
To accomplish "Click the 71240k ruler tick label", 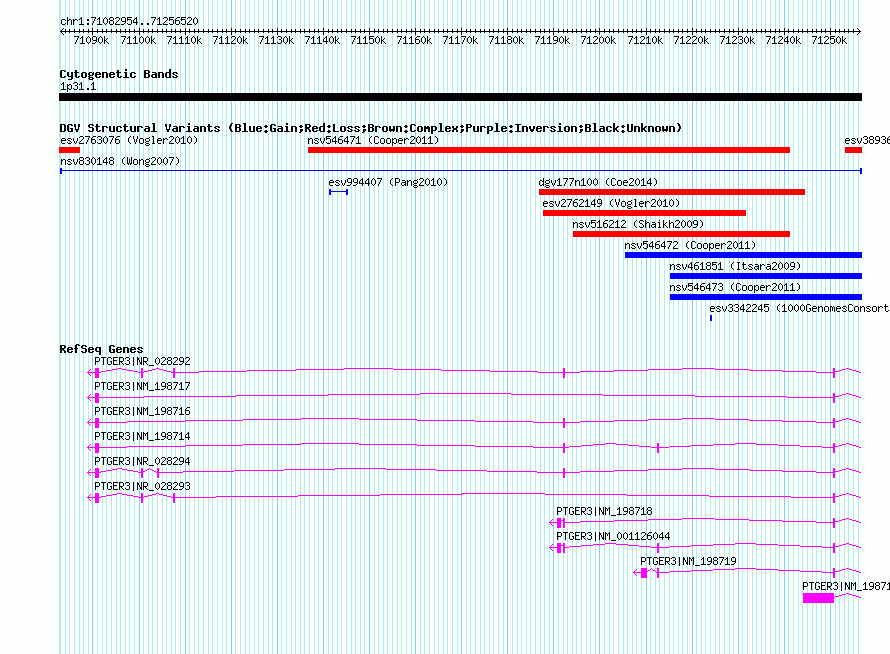I will [783, 40].
